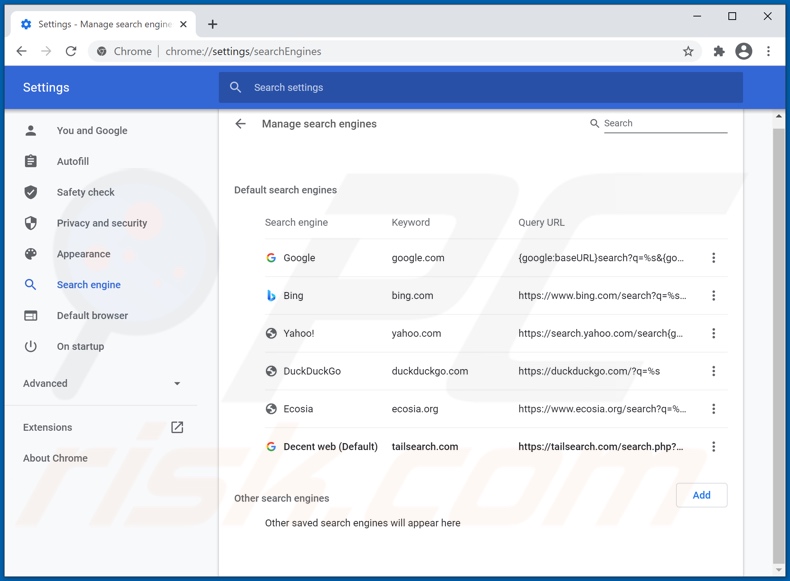Click the tailsearch.com/search.php query URL
Screen dimensions: 790x581
click(601, 446)
